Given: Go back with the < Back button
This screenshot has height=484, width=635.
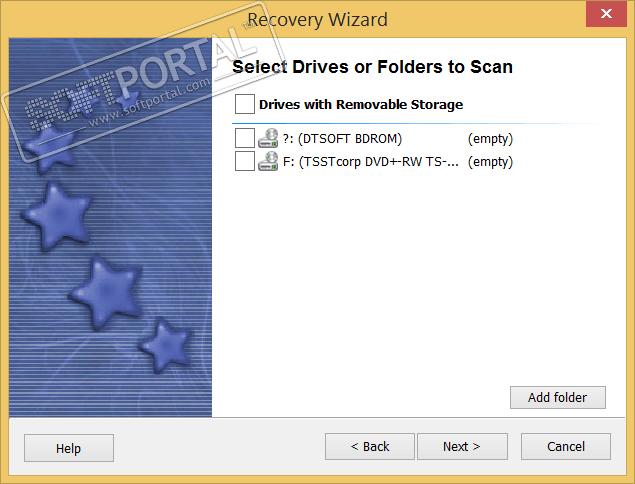Looking at the screenshot, I should tap(370, 446).
